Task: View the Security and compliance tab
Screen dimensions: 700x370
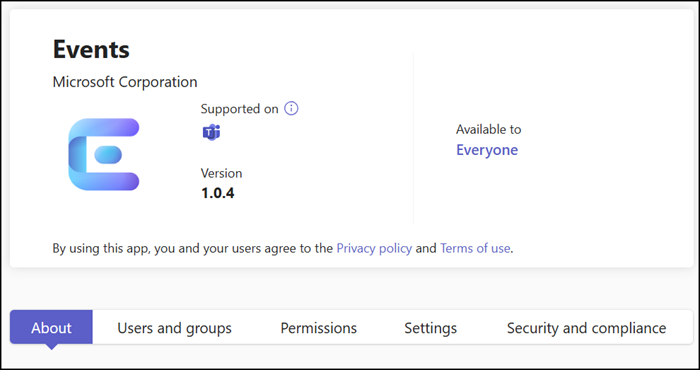Action: pos(586,328)
